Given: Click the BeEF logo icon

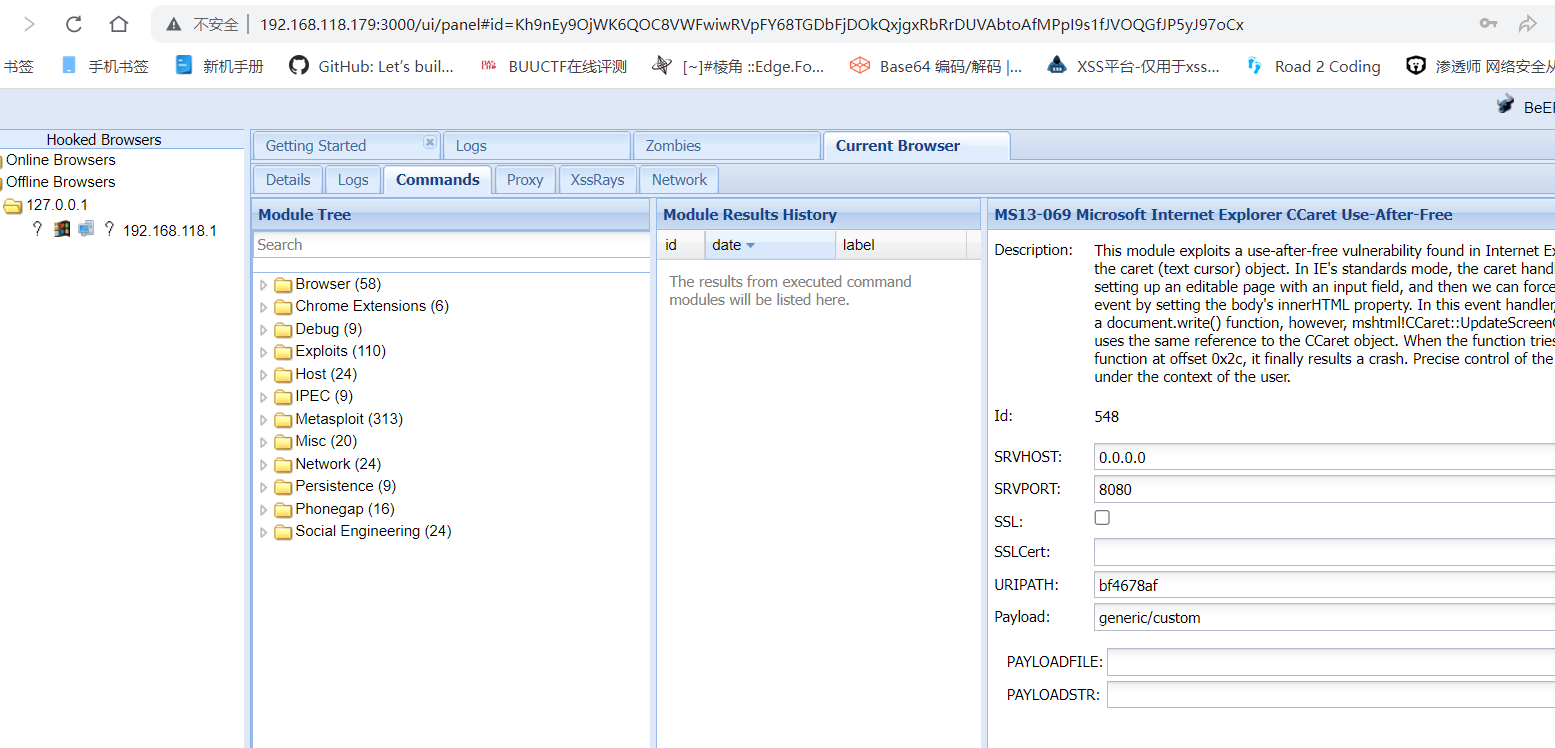Looking at the screenshot, I should [1505, 105].
